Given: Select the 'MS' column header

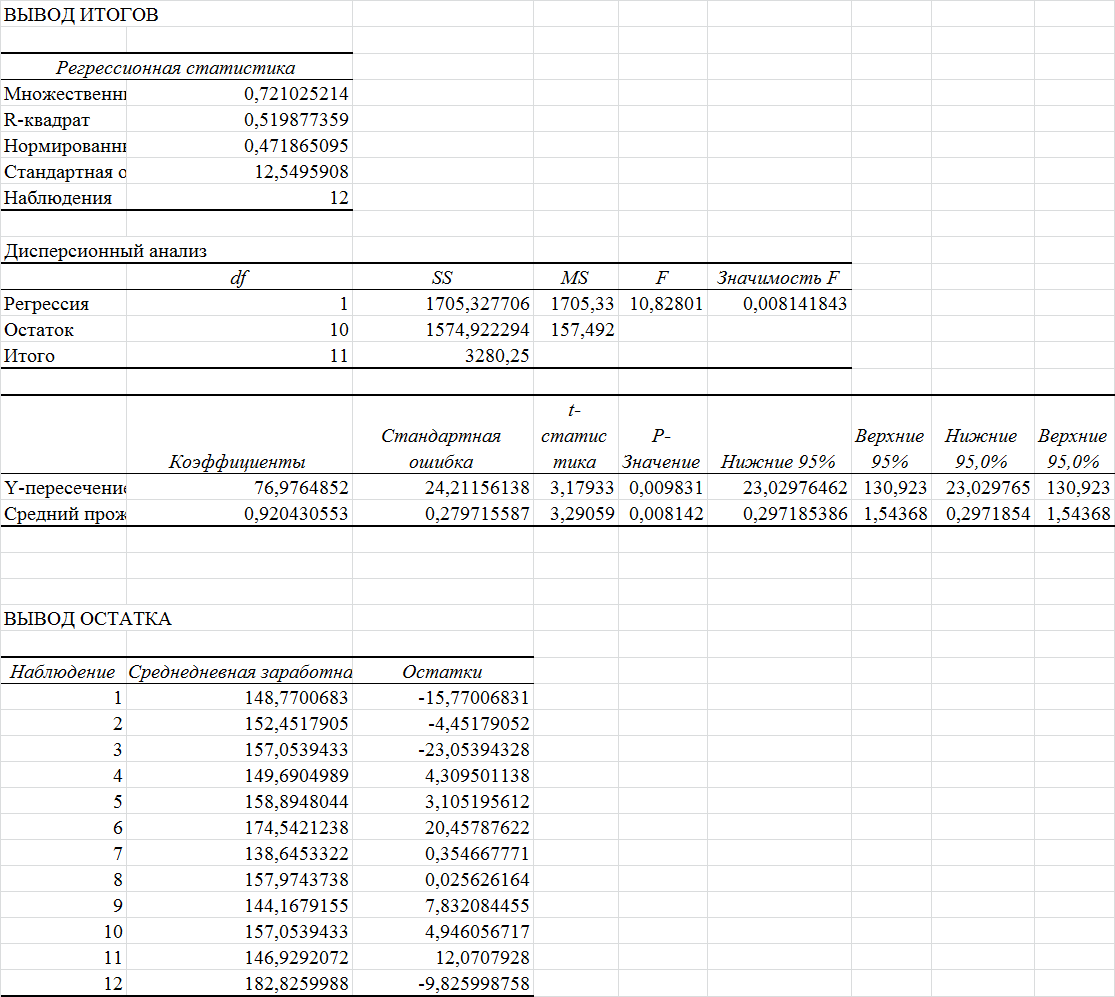Looking at the screenshot, I should [x=575, y=277].
